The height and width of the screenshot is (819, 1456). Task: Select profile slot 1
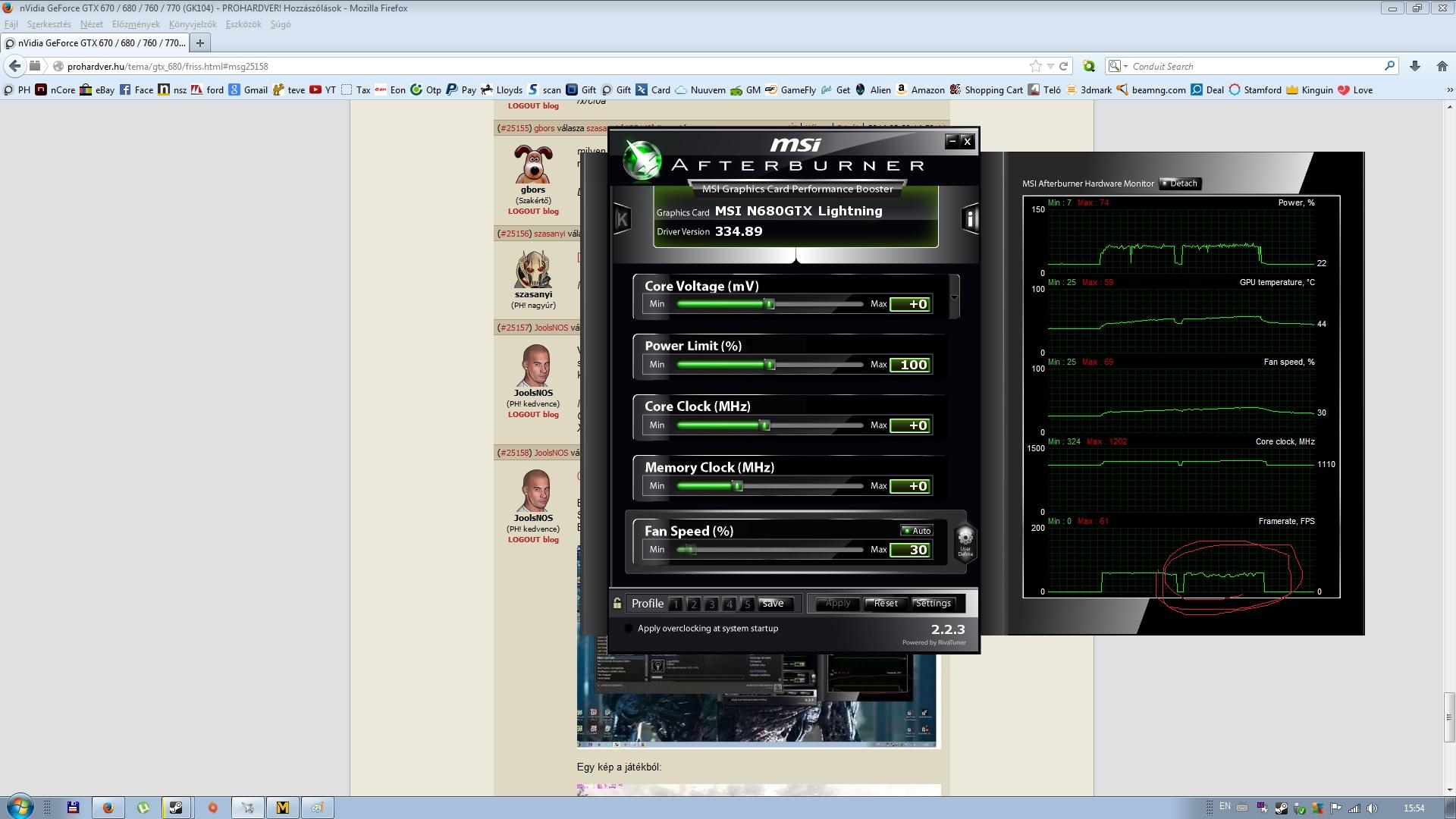(x=676, y=604)
